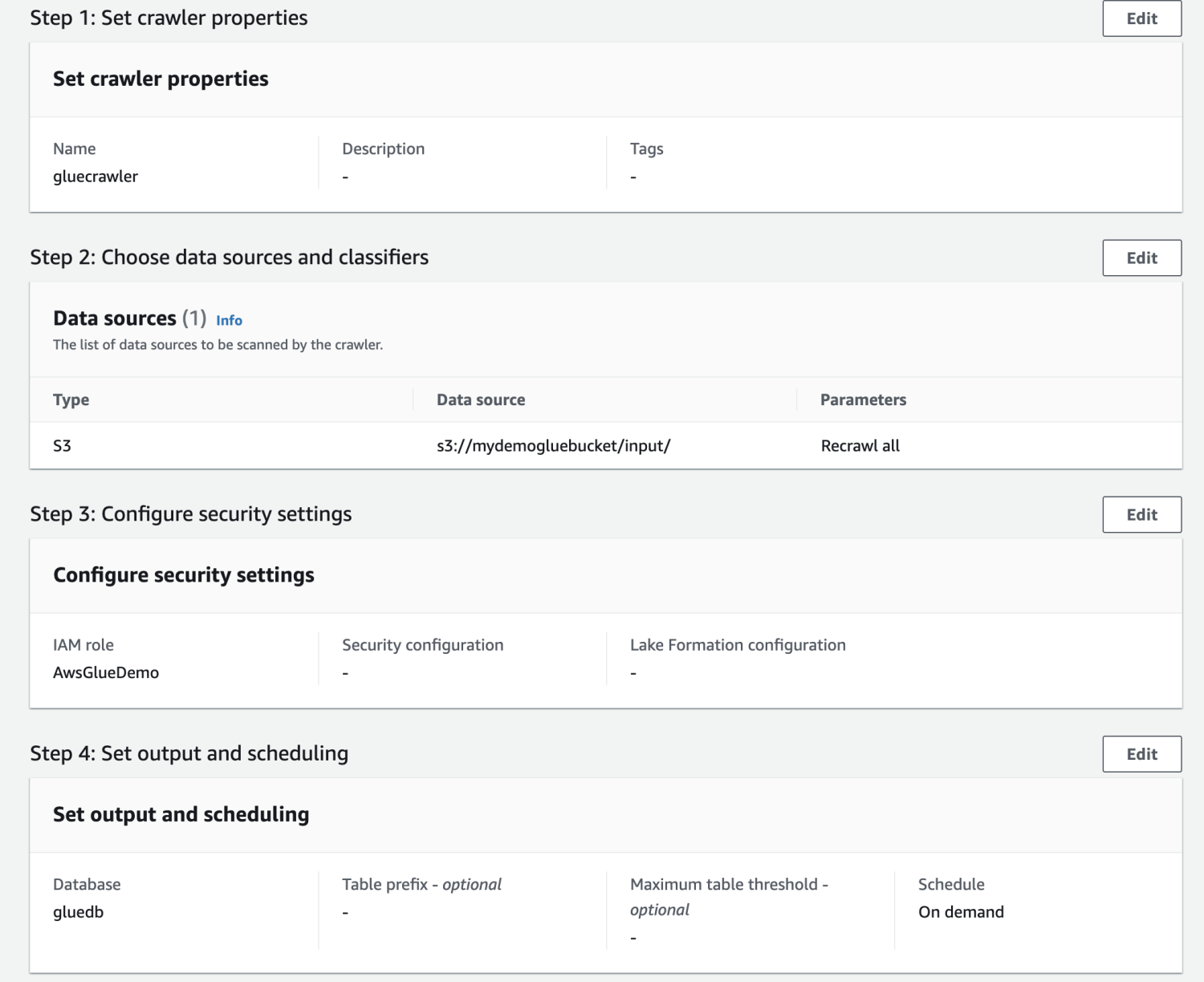Screen dimensions: 1204x982
Task: Click the s3://mydemogluebucket/input/ data source path
Action: [x=553, y=445]
